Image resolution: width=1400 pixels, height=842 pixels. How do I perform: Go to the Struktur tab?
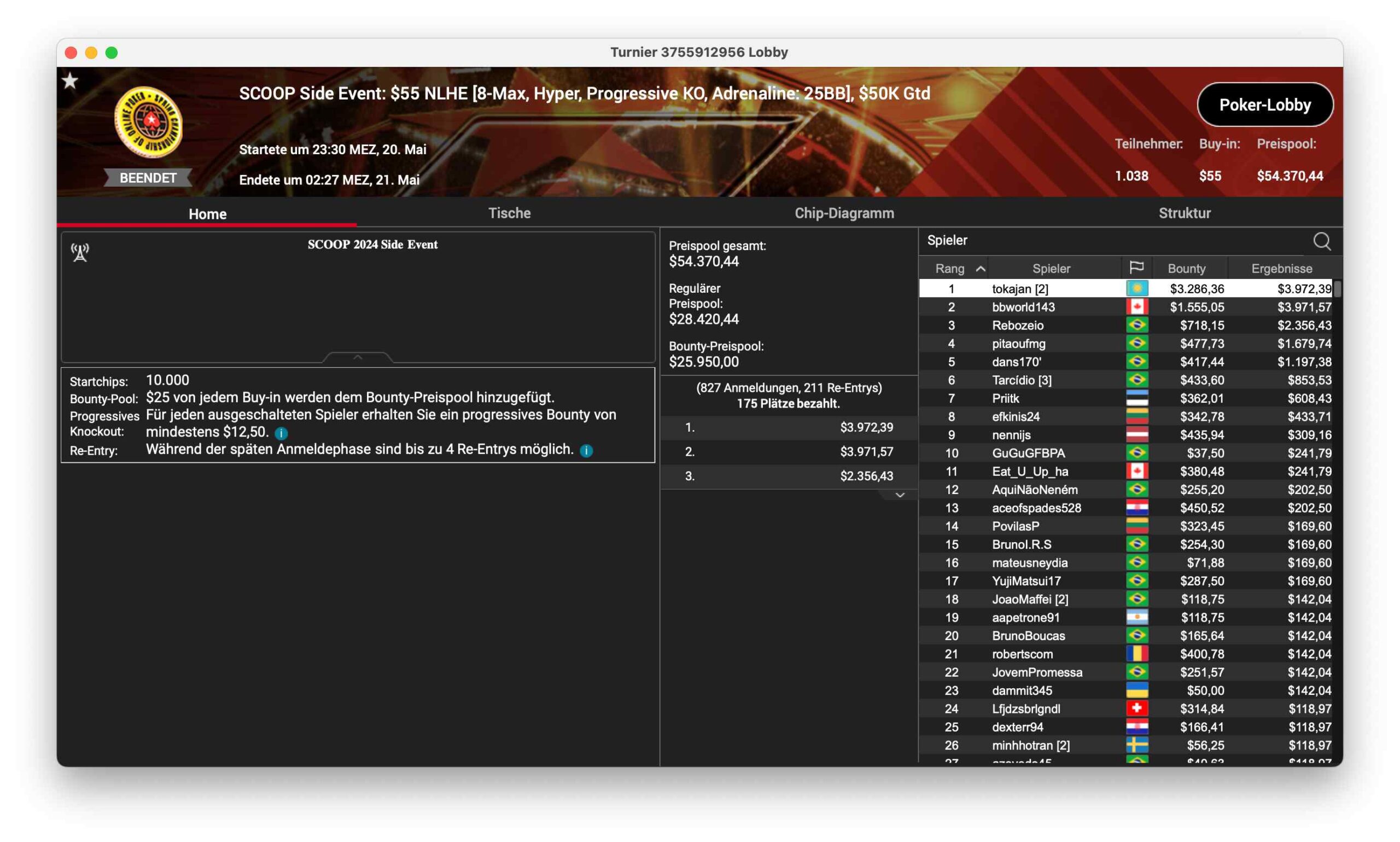pyautogui.click(x=1184, y=213)
